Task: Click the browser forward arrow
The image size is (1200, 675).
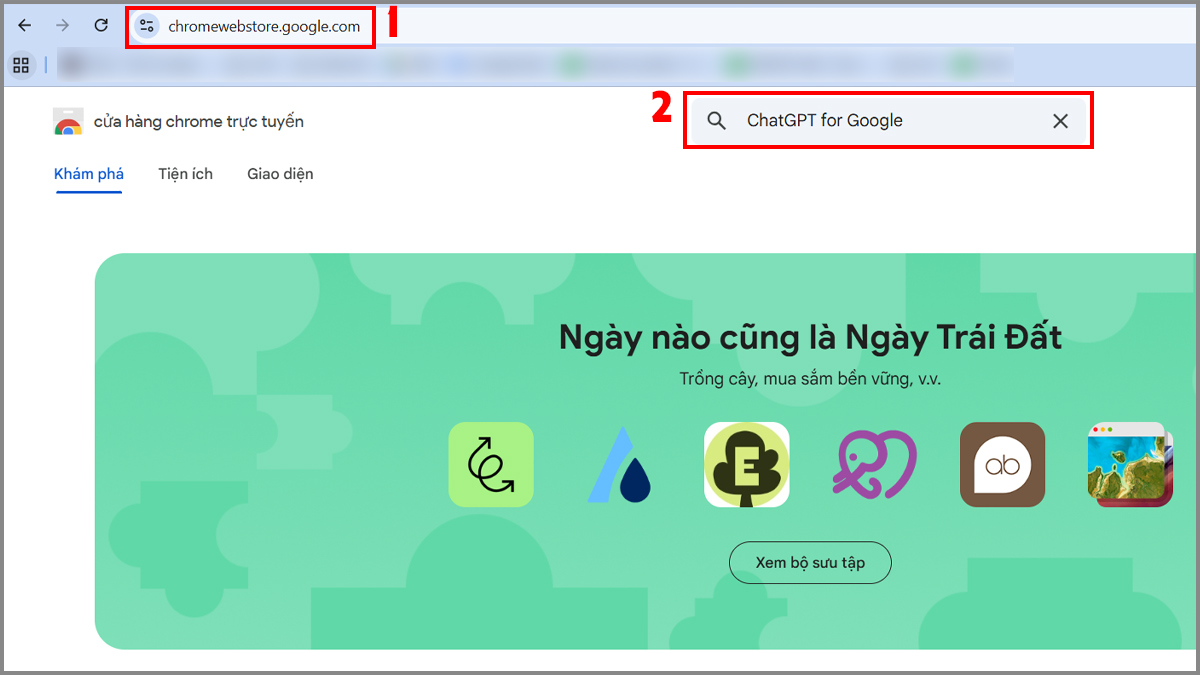Action: point(63,26)
